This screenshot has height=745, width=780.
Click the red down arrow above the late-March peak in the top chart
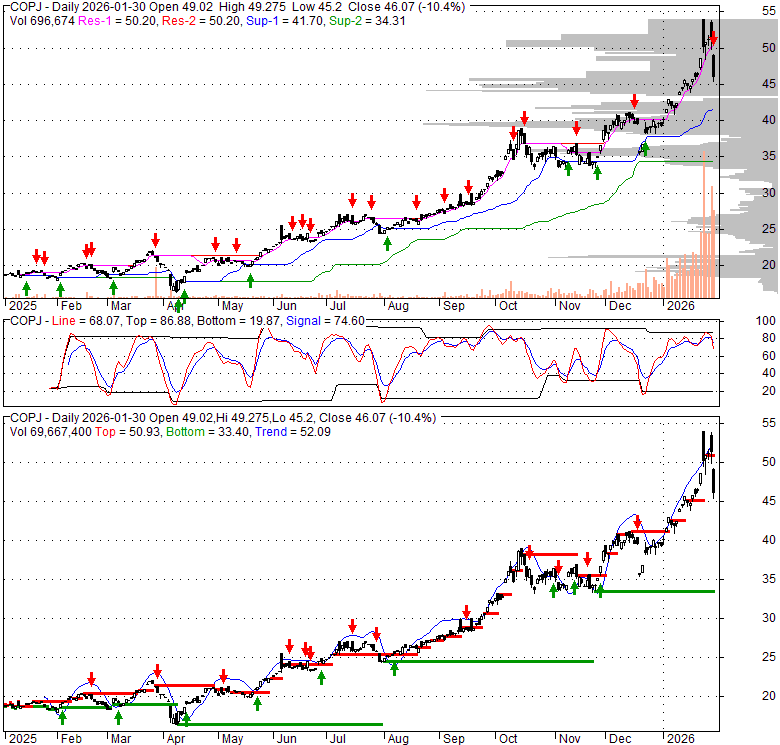tap(155, 240)
